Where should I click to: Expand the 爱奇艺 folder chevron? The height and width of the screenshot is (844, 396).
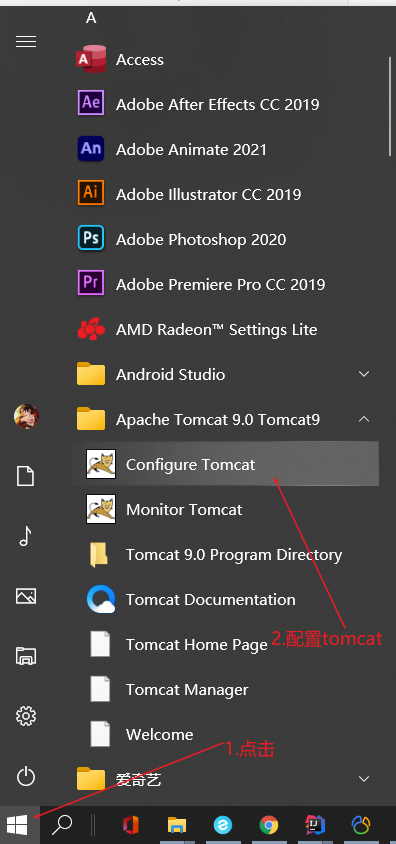[364, 779]
